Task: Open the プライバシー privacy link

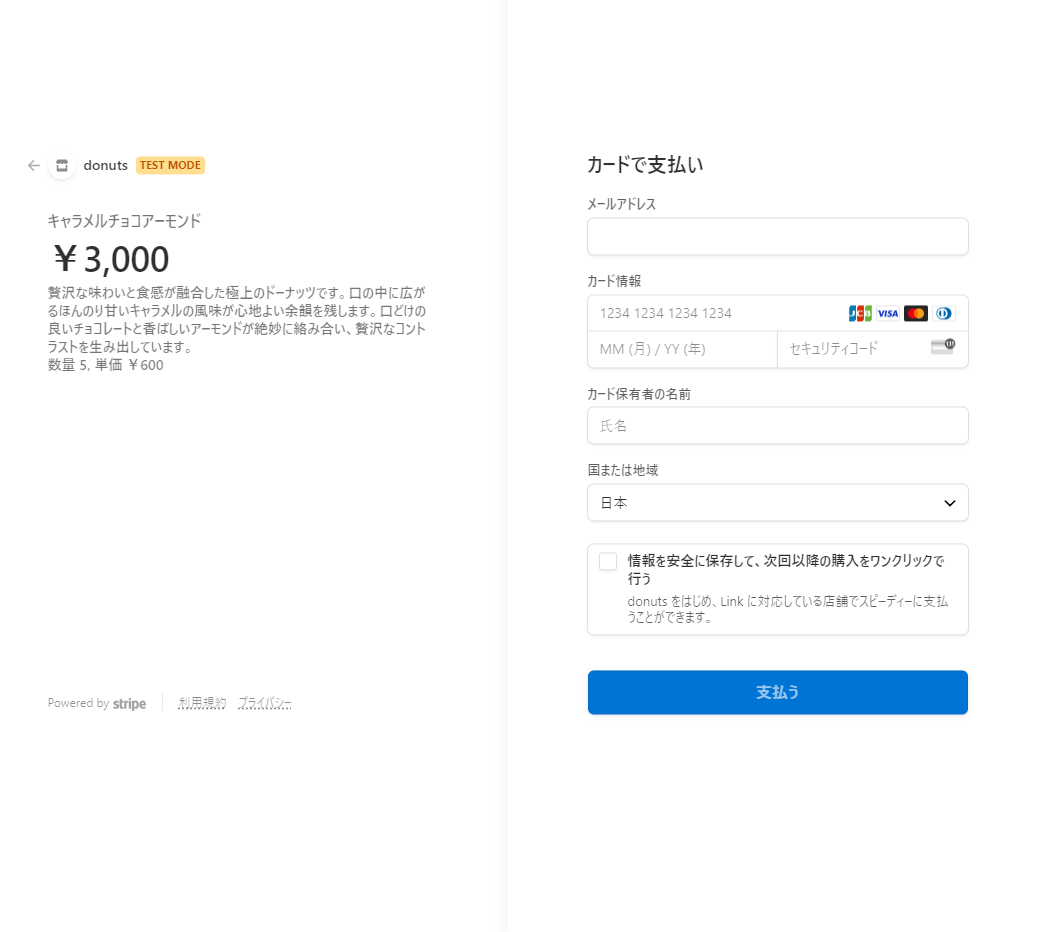Action: click(x=265, y=703)
